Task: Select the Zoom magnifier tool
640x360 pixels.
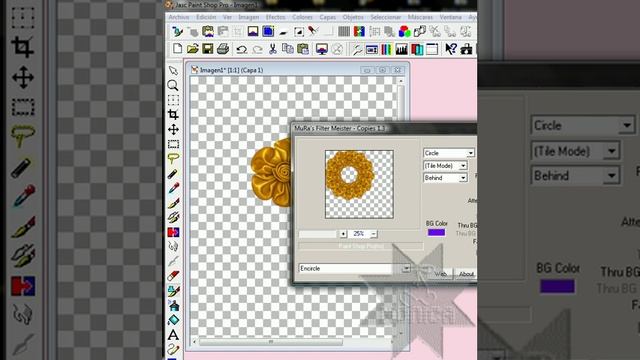Action: (x=173, y=85)
